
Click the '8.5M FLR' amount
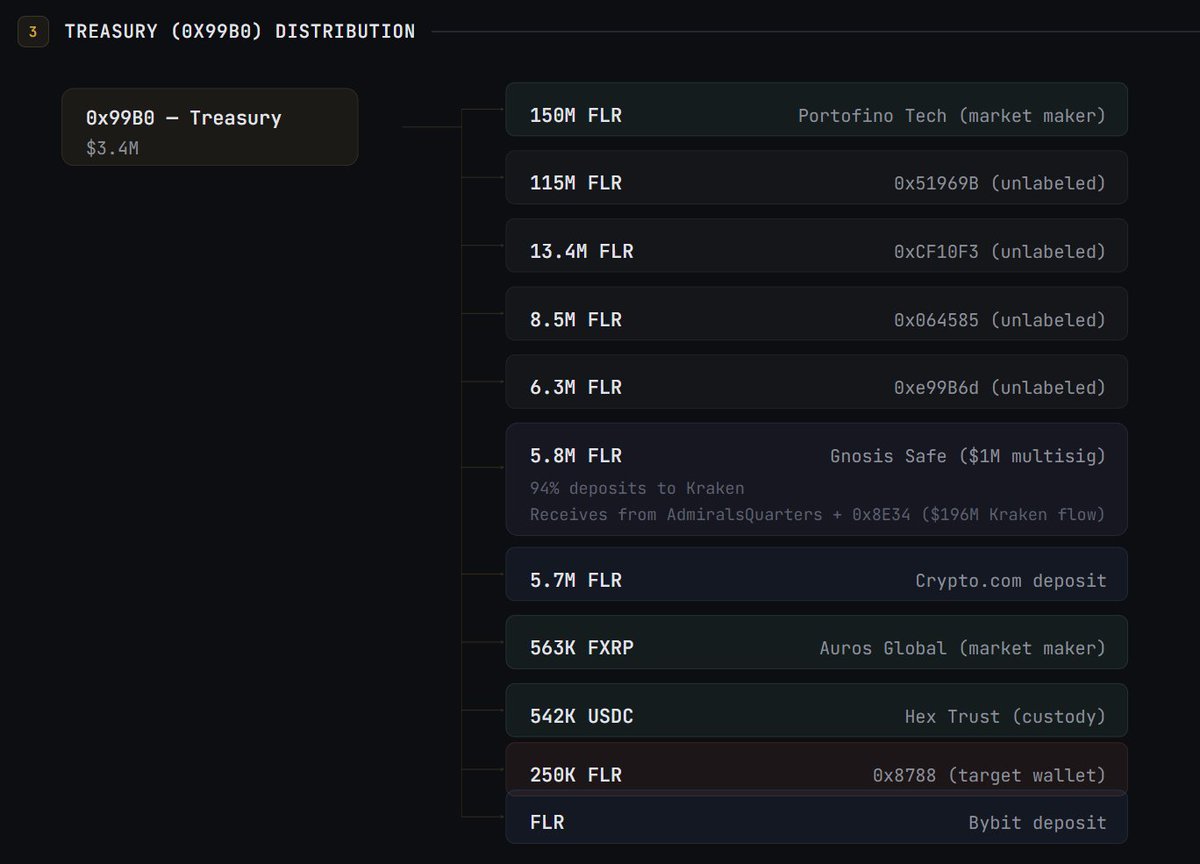tap(576, 320)
